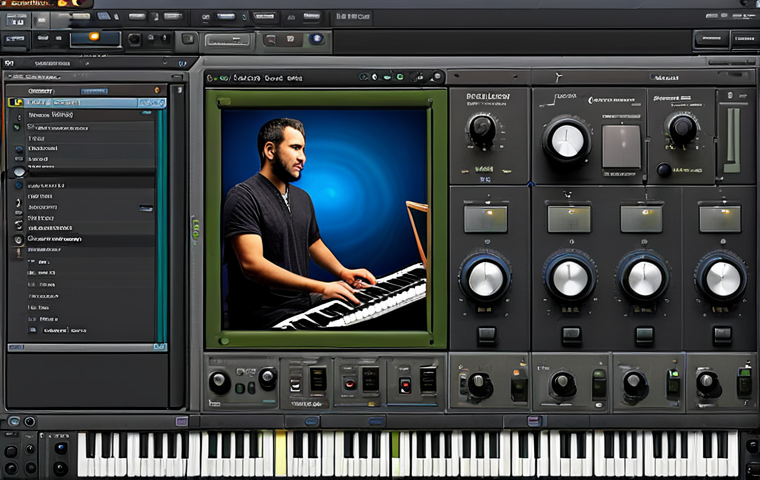The width and height of the screenshot is (760, 480).
Task: Click the third blue-ringed silver knob
Action: 644,278
